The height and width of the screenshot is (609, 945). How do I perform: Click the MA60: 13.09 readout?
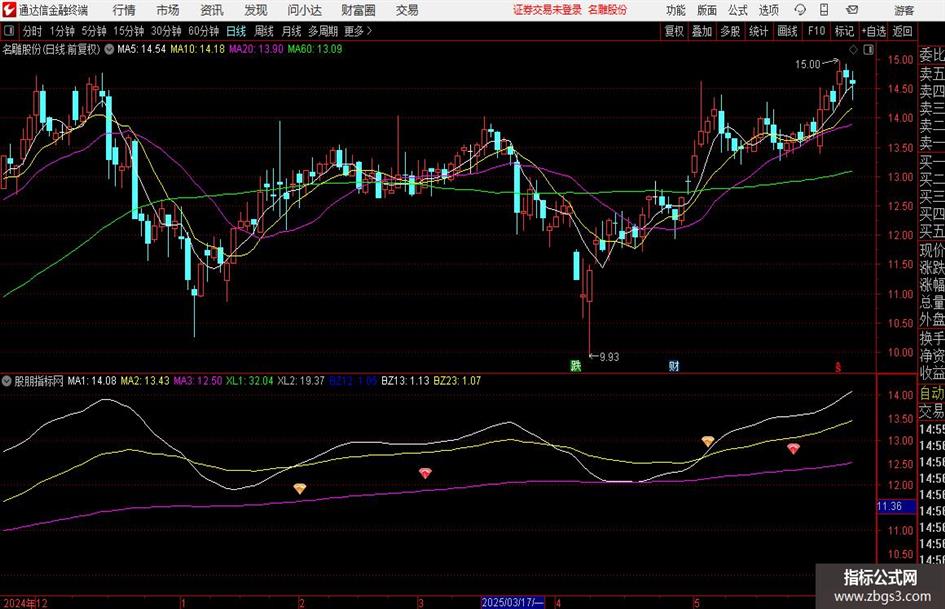tap(315, 49)
